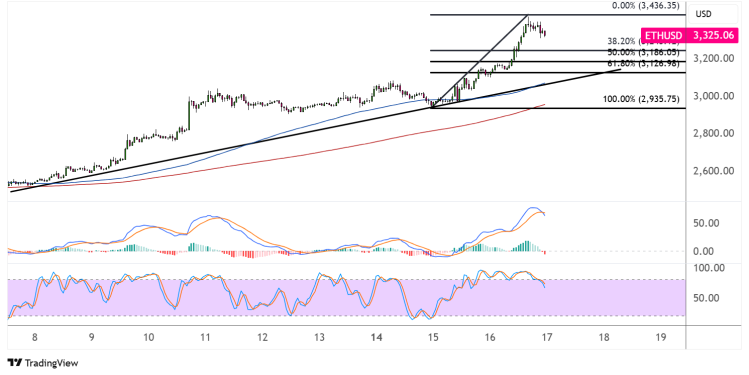Click date 10 on time axis
749x375 pixels.
point(149,338)
